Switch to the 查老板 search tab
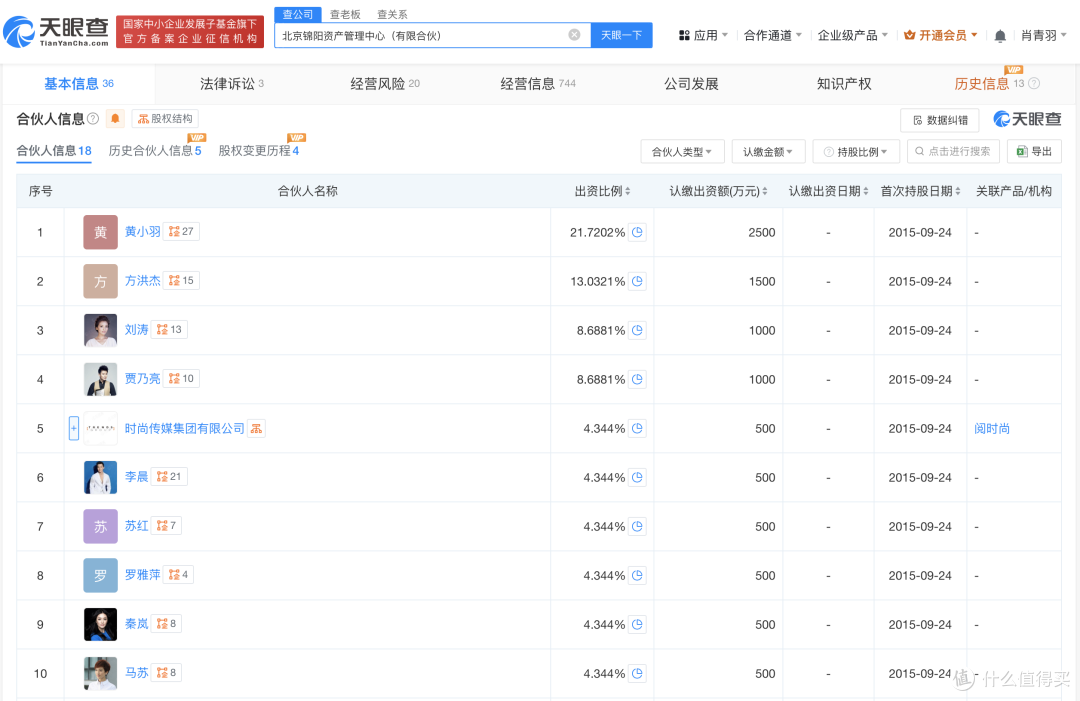Screen dimensions: 1080x701 coord(345,14)
